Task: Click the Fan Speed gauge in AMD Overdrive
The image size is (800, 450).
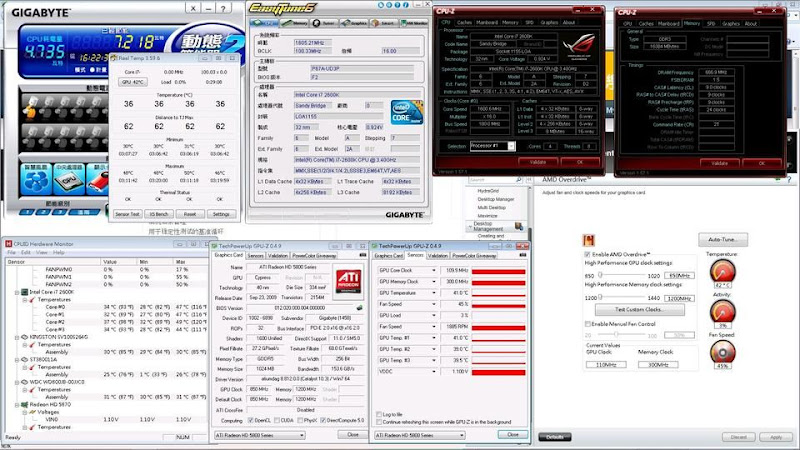Action: 722,351
